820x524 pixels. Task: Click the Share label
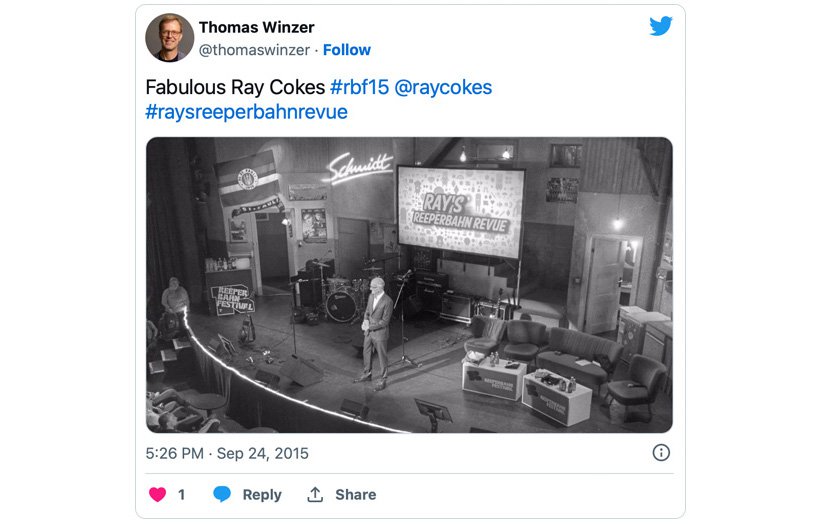[x=356, y=494]
